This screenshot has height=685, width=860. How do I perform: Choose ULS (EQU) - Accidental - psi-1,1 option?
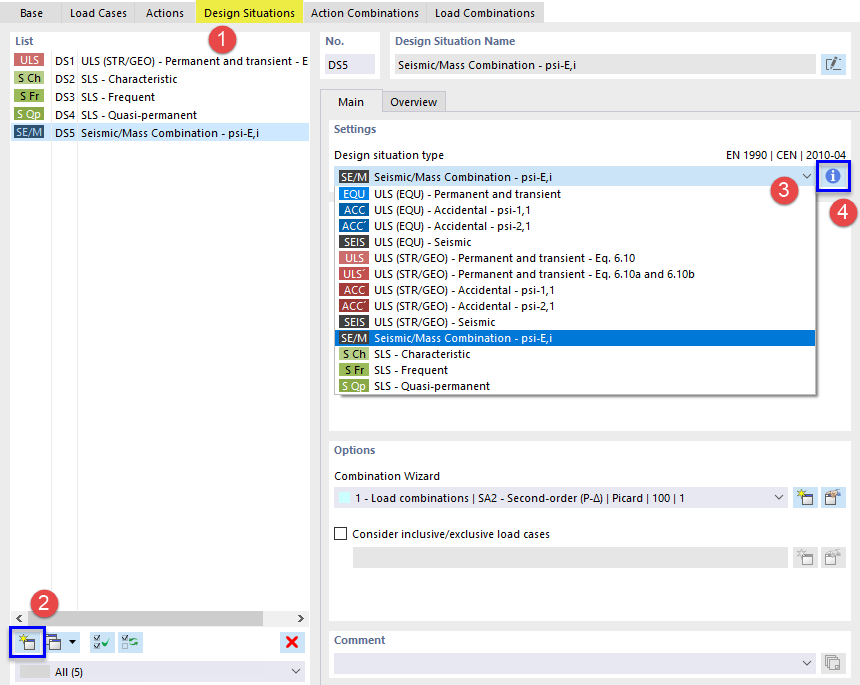(575, 210)
